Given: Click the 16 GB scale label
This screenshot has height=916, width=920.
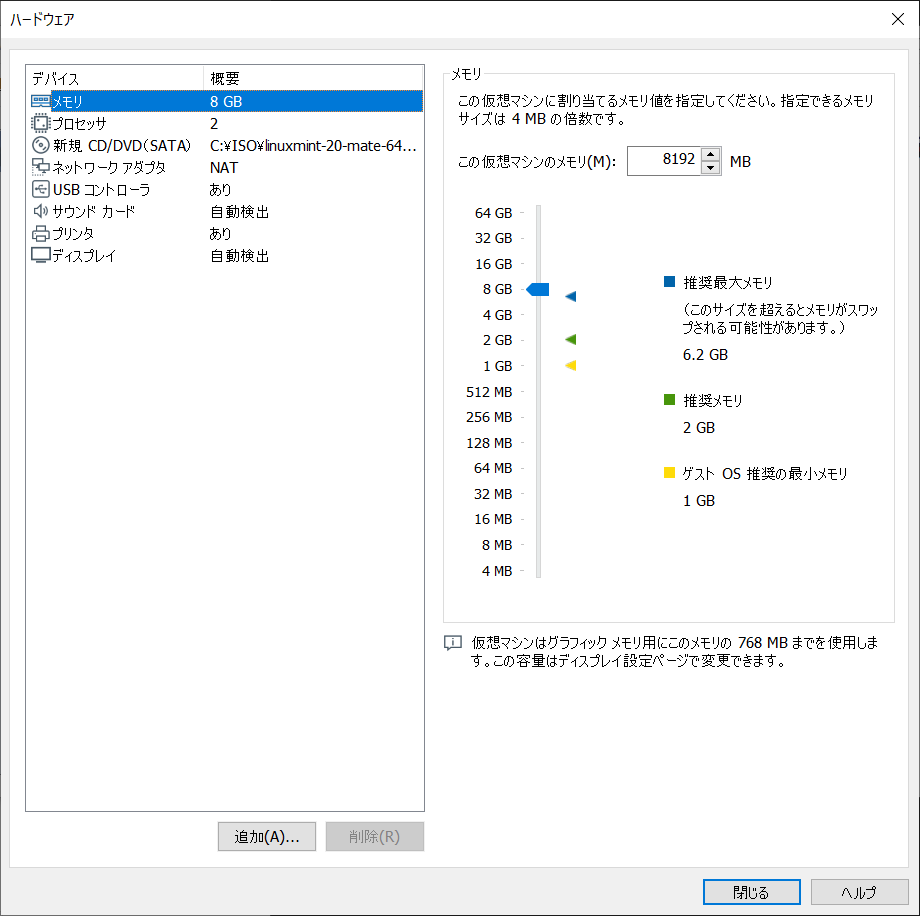Looking at the screenshot, I should click(x=493, y=264).
